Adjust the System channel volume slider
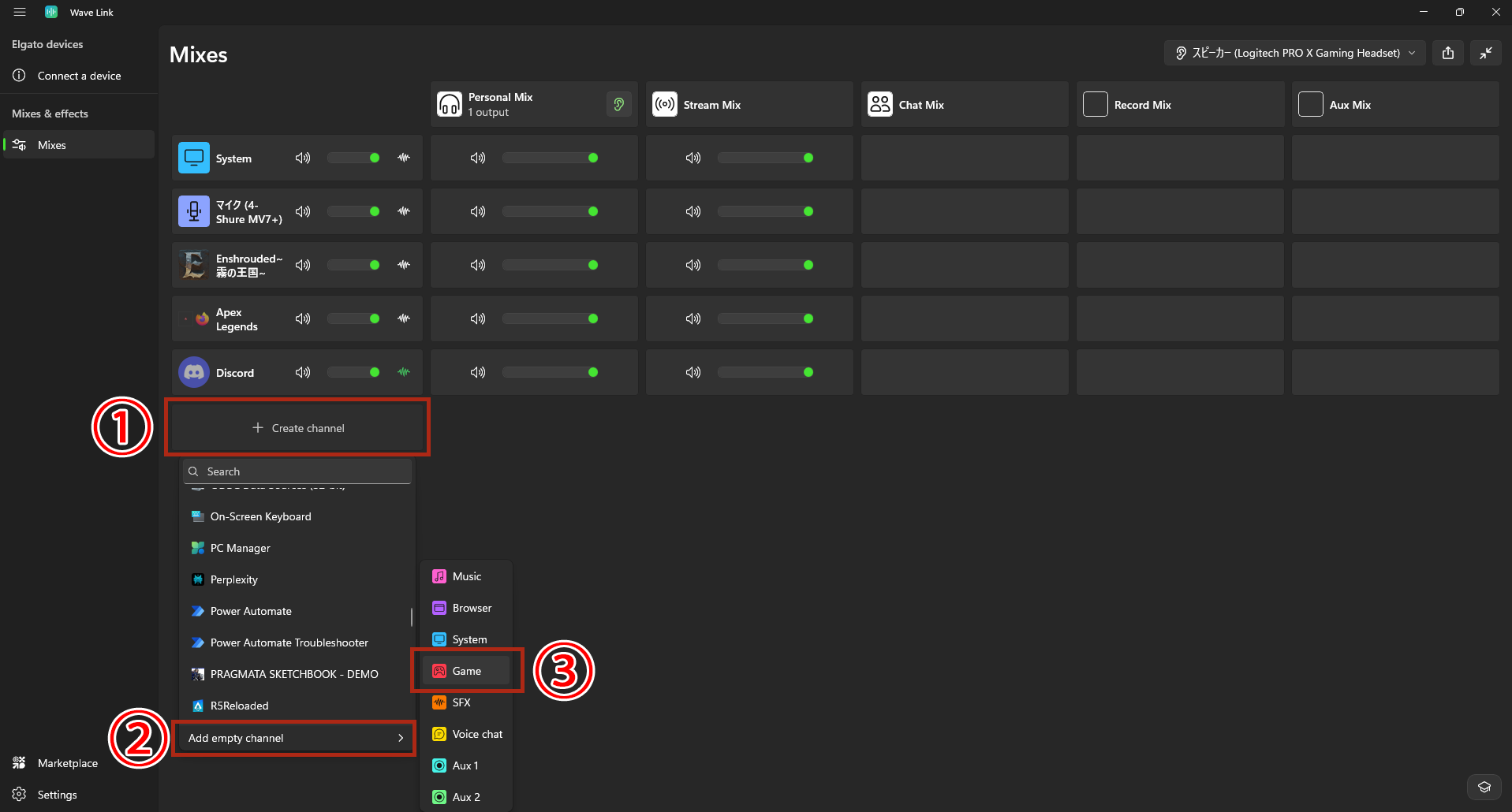The image size is (1512, 812). click(353, 158)
